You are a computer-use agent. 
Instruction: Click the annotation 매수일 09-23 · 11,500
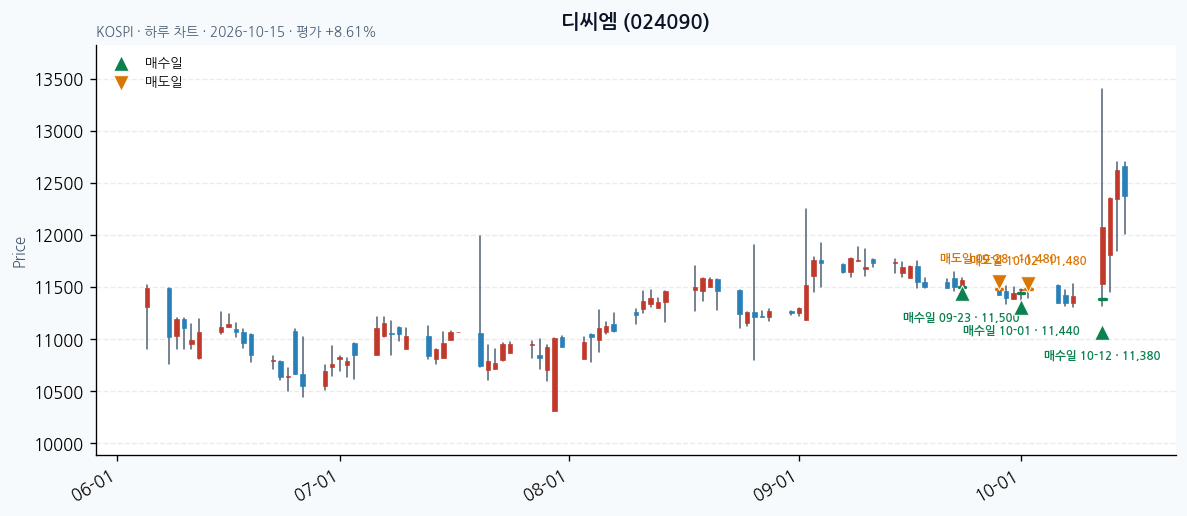point(961,318)
